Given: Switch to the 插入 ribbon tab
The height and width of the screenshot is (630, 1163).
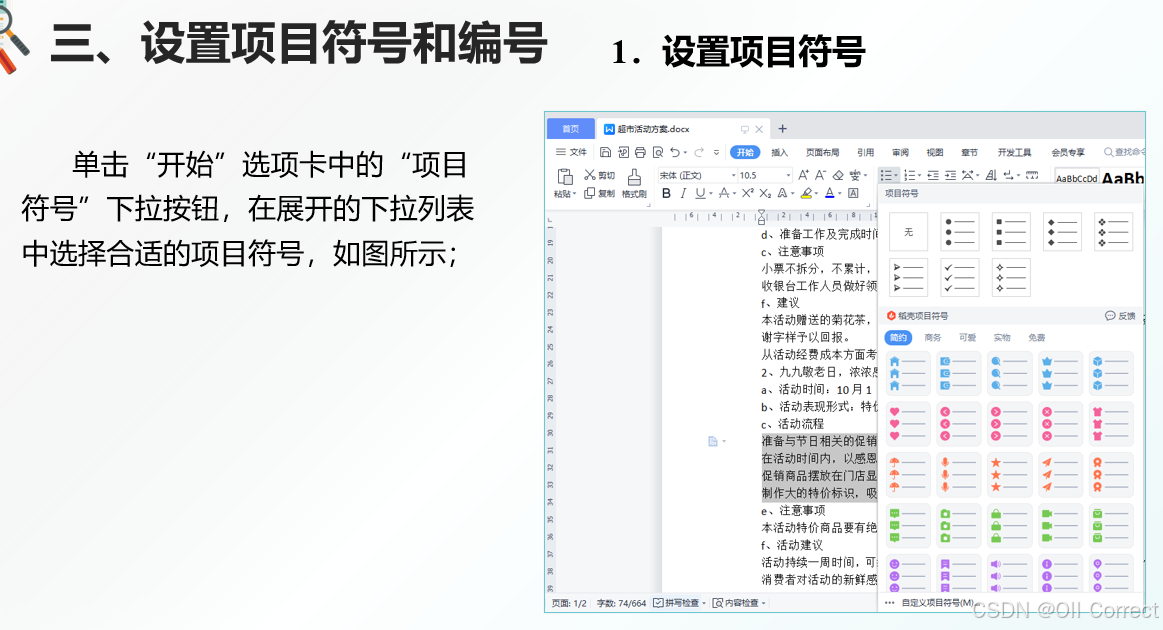Looking at the screenshot, I should 780,152.
